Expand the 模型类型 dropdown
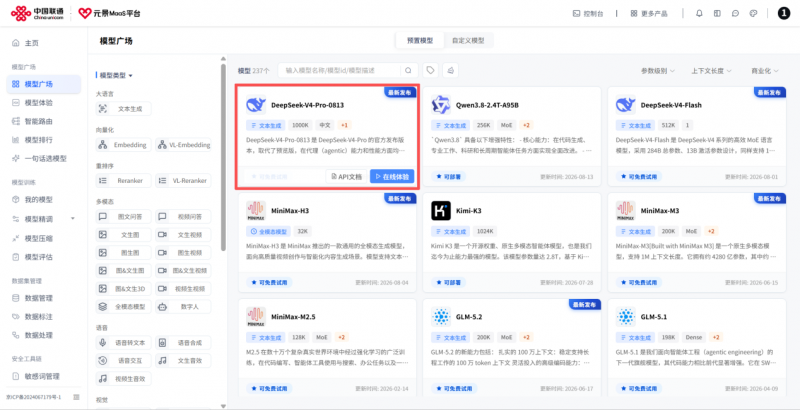 pyautogui.click(x=116, y=75)
